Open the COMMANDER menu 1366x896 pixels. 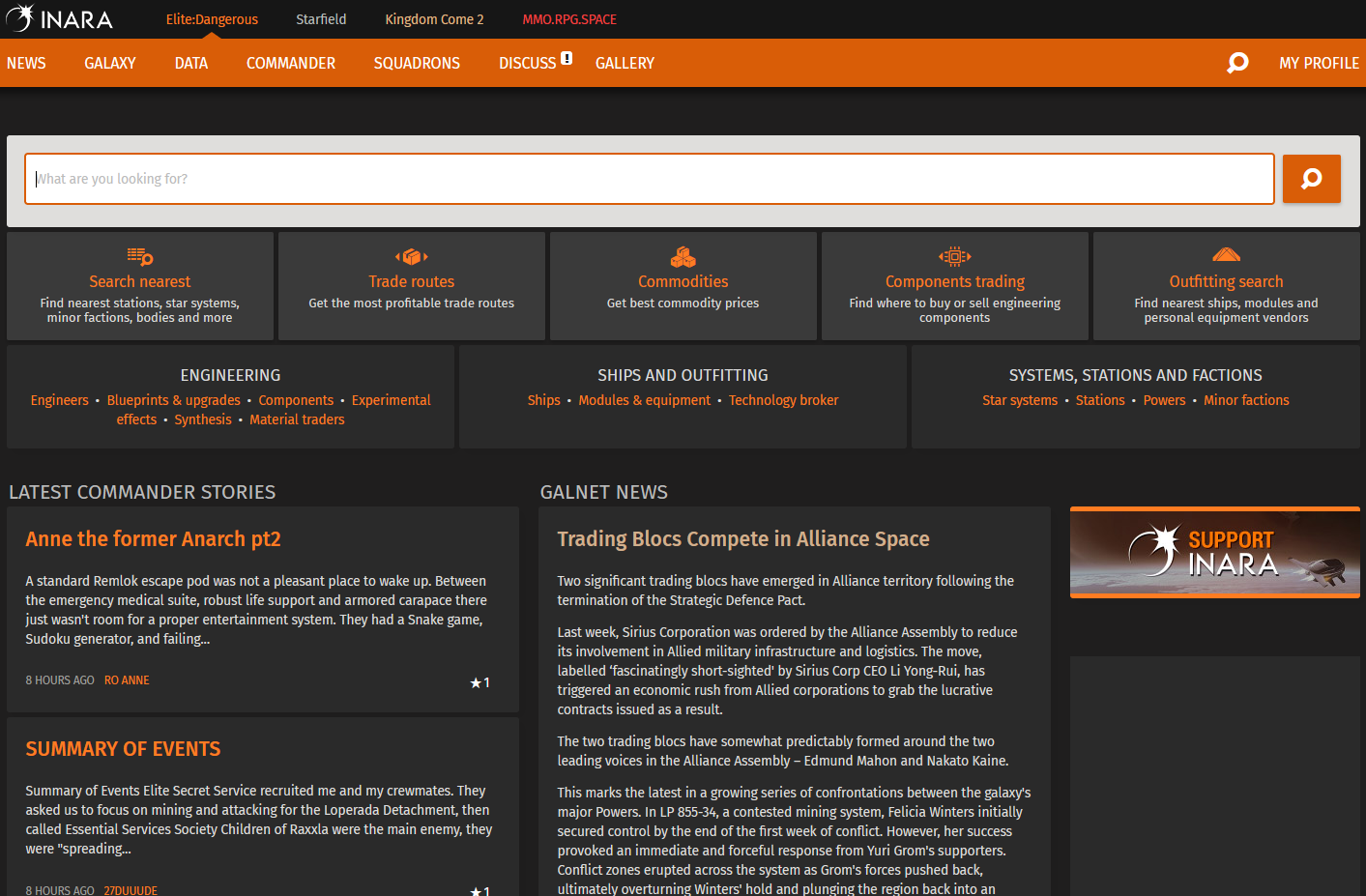click(291, 63)
